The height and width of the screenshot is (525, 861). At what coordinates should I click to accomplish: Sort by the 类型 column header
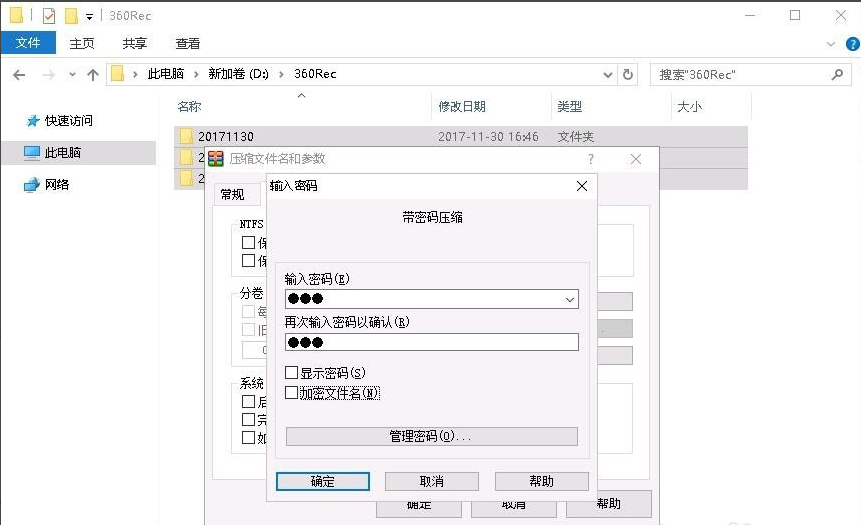[569, 107]
